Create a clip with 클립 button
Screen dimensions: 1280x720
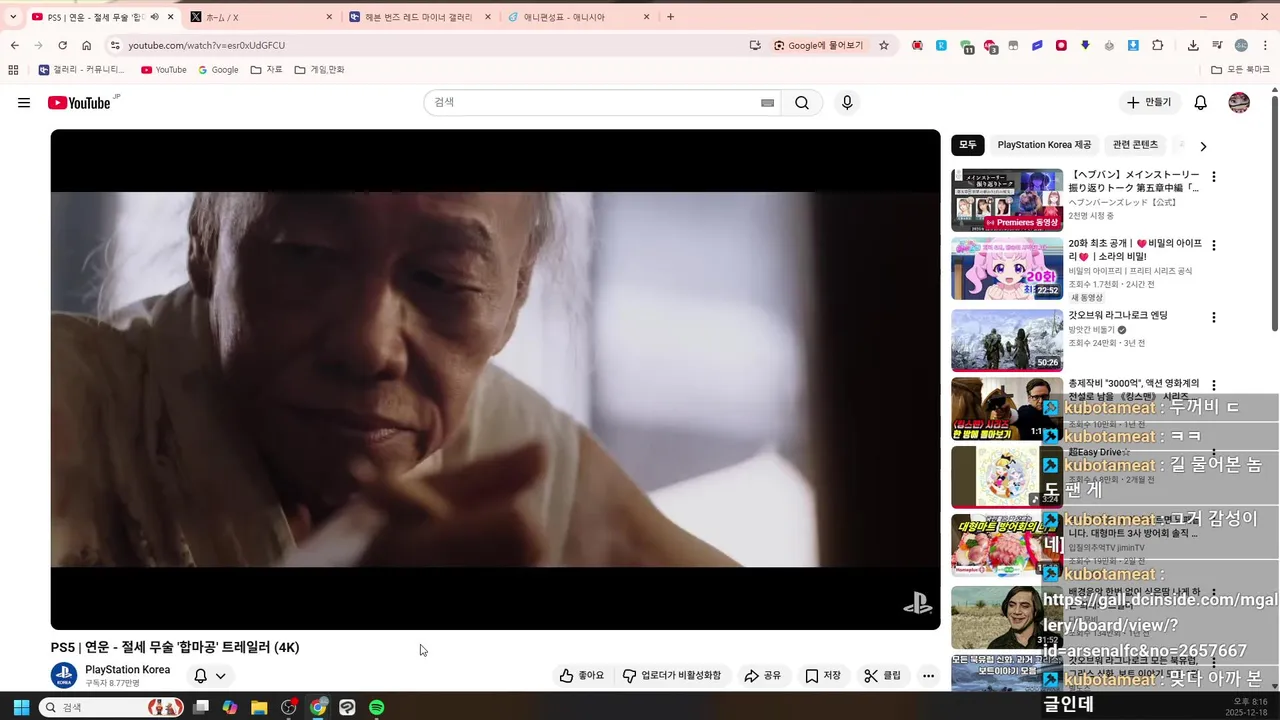883,676
